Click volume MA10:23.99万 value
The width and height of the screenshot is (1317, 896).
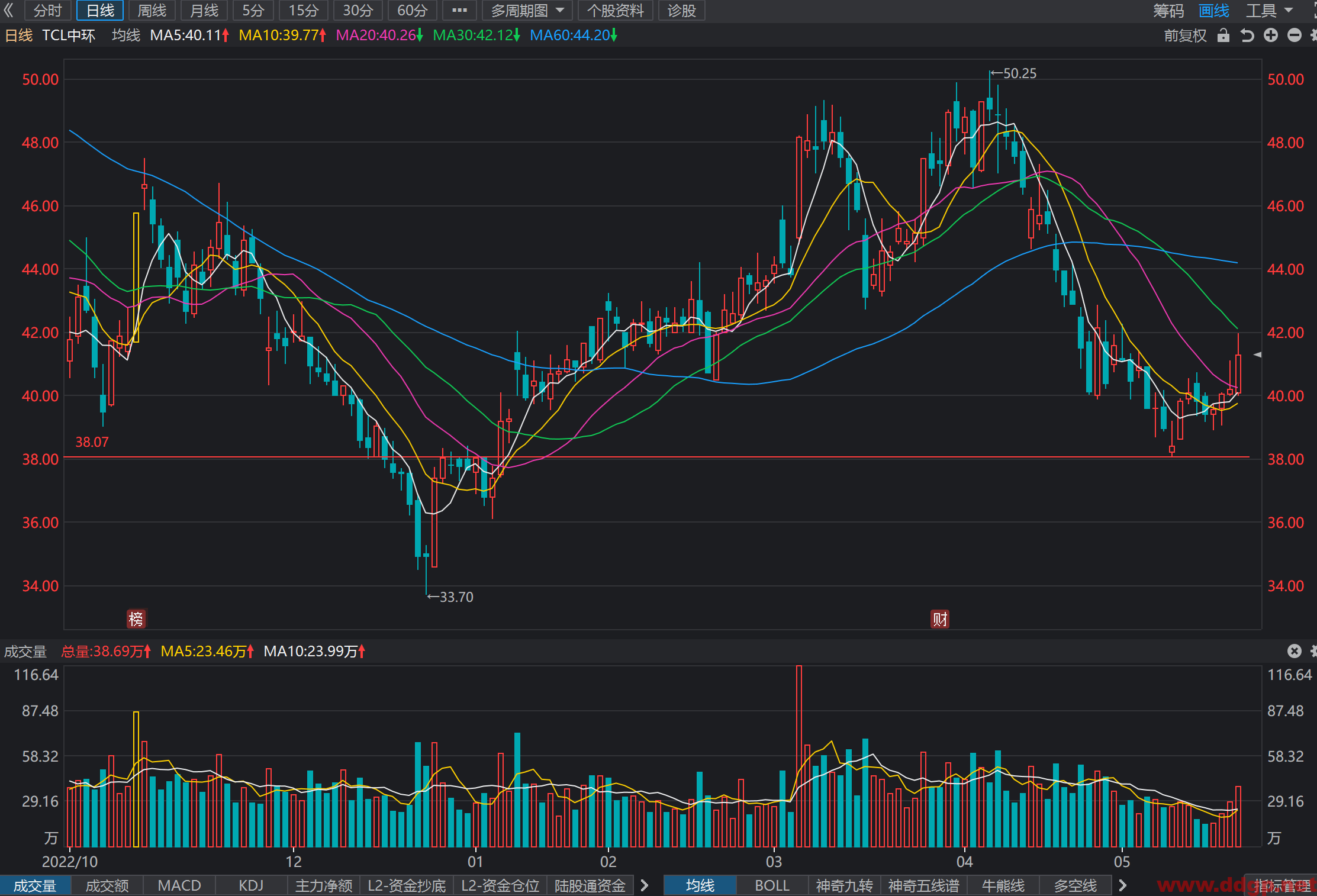[314, 652]
